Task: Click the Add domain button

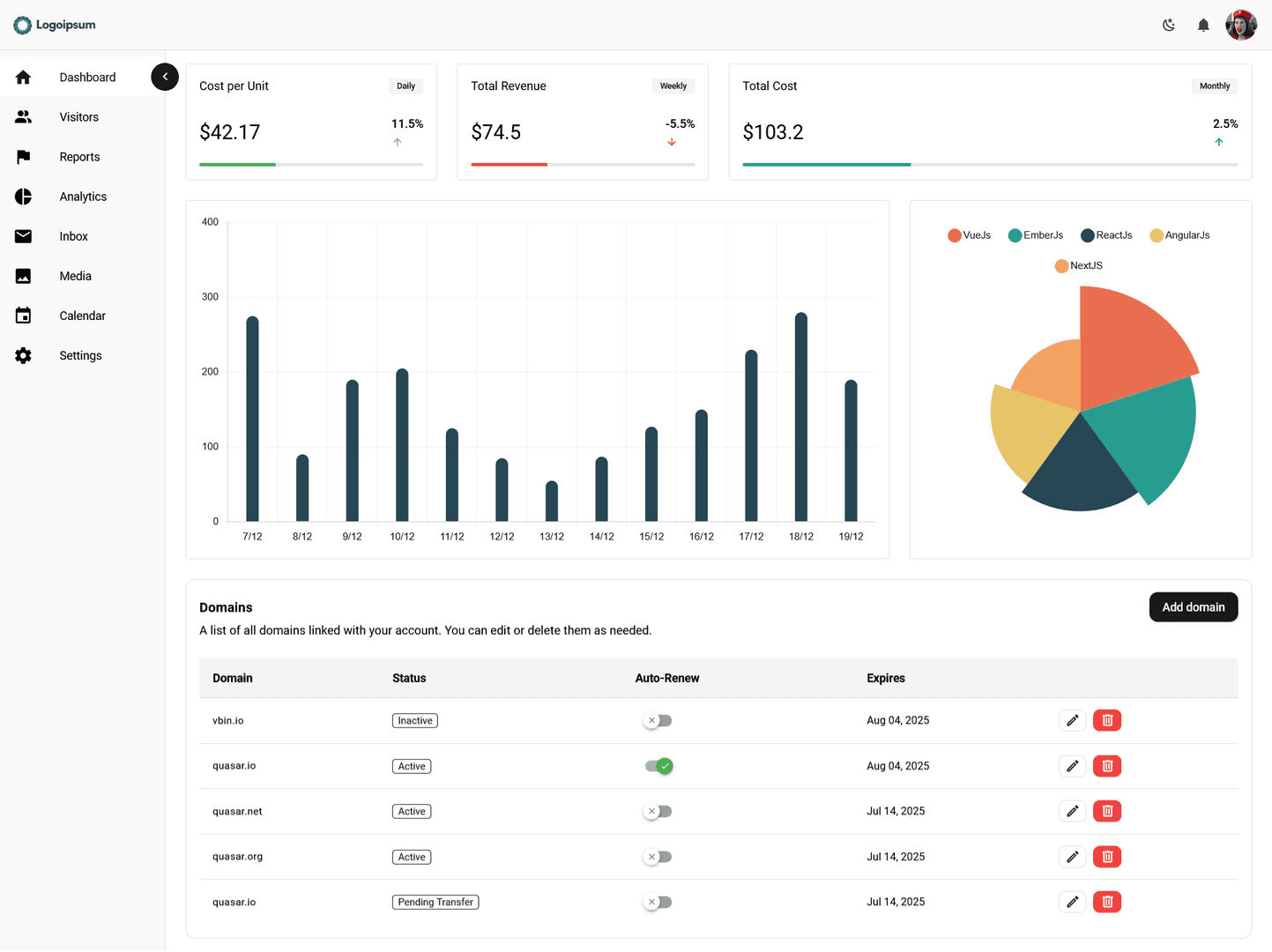Action: 1193,607
